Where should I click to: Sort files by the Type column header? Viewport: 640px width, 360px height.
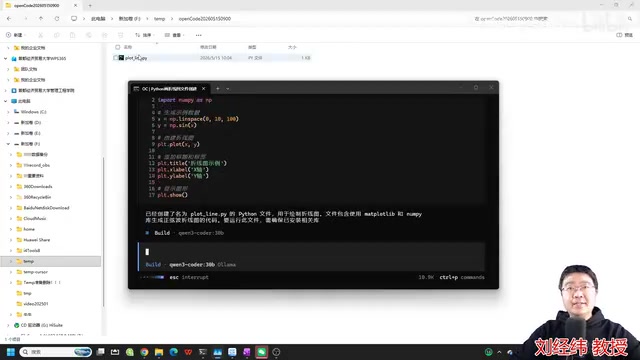coord(252,47)
